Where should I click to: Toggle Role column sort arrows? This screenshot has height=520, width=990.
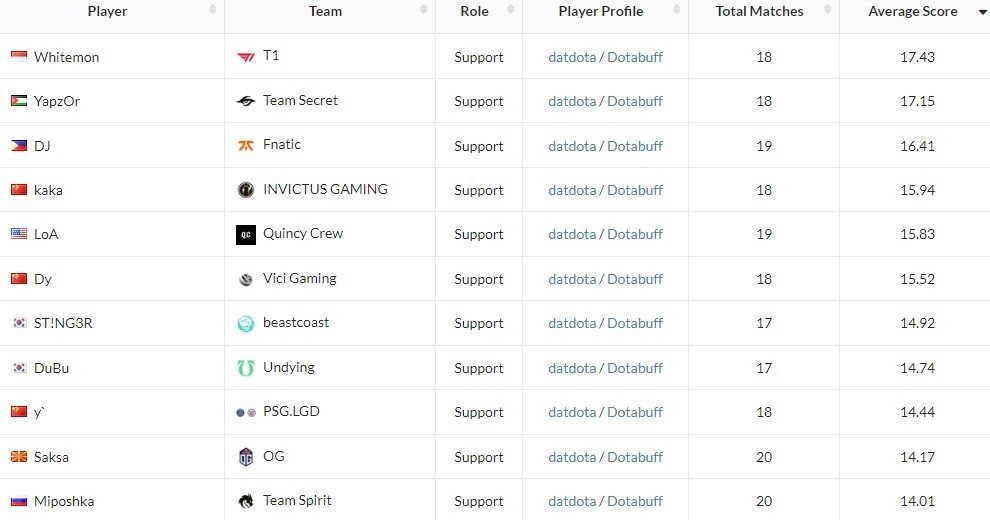coord(511,9)
